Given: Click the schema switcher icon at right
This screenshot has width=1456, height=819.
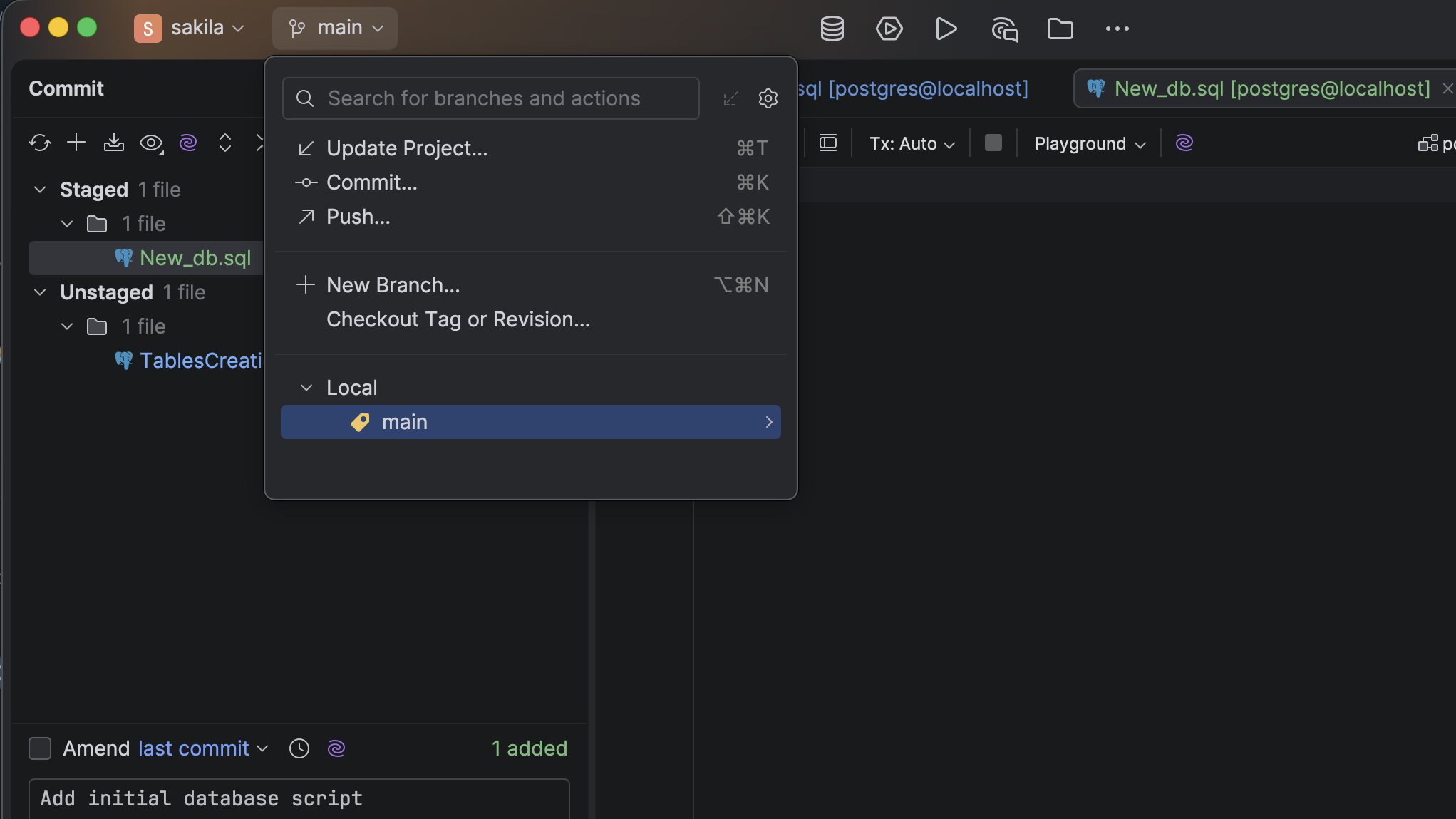Looking at the screenshot, I should pos(1428,143).
